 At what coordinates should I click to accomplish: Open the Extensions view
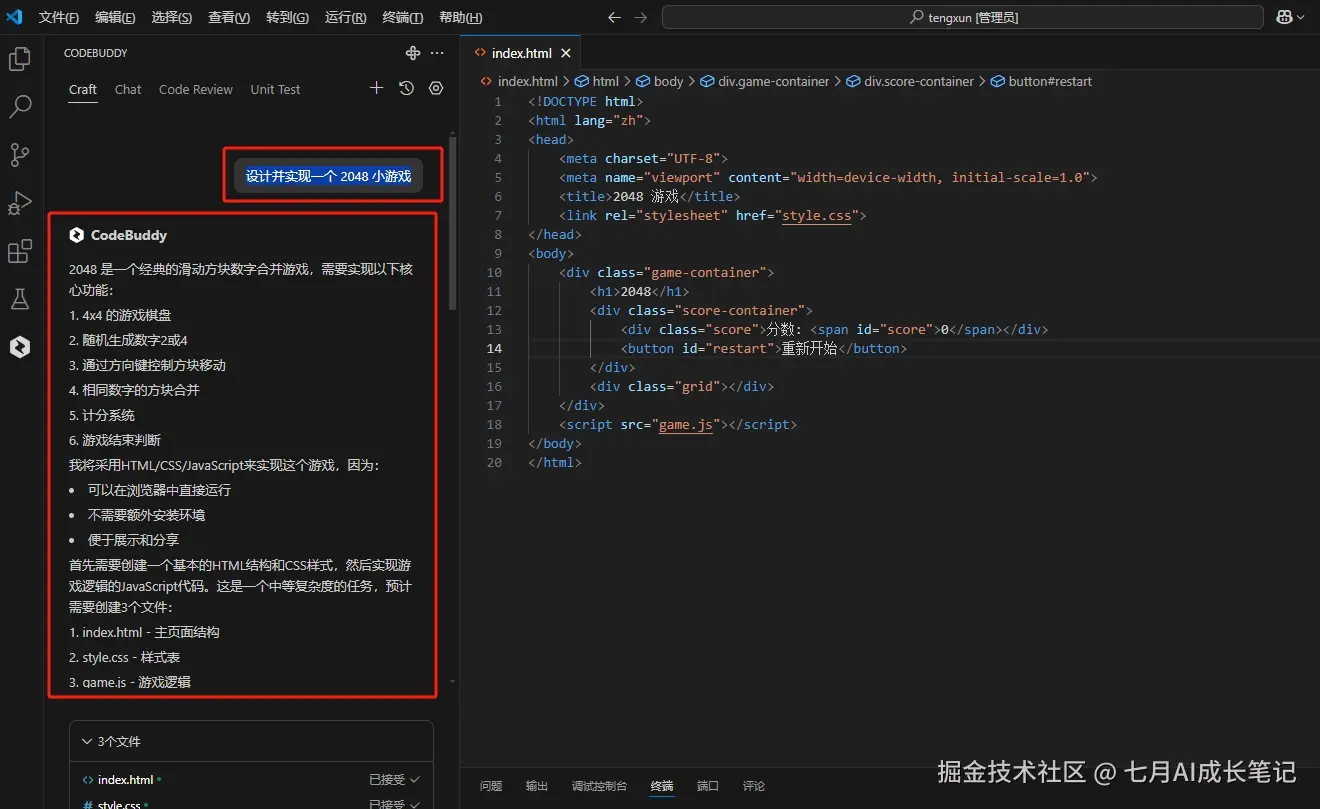[x=20, y=251]
